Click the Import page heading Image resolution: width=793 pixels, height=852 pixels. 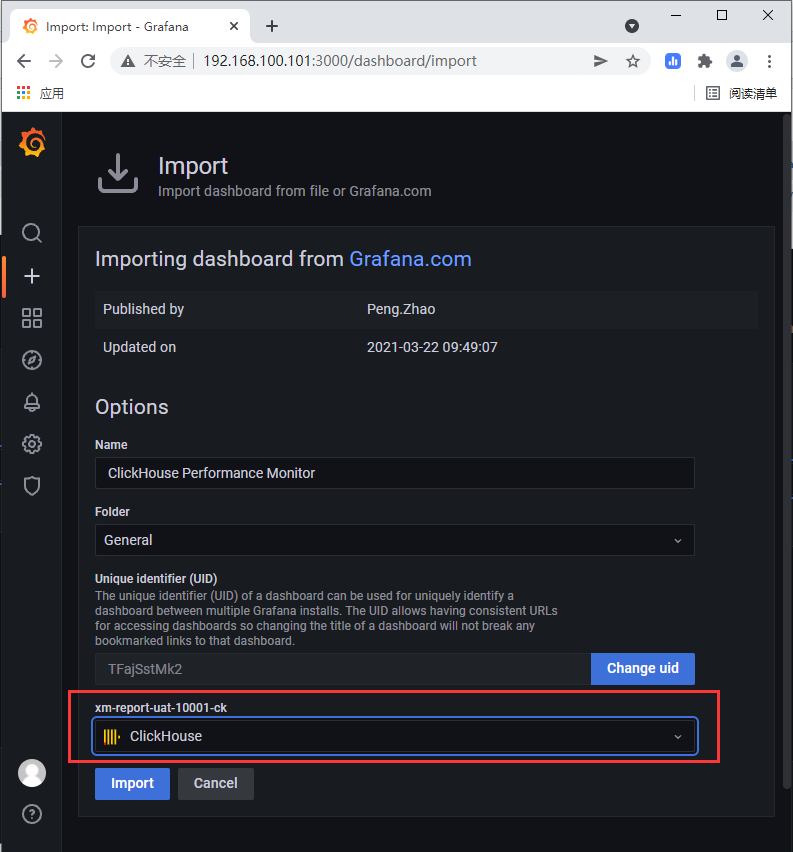click(x=193, y=166)
